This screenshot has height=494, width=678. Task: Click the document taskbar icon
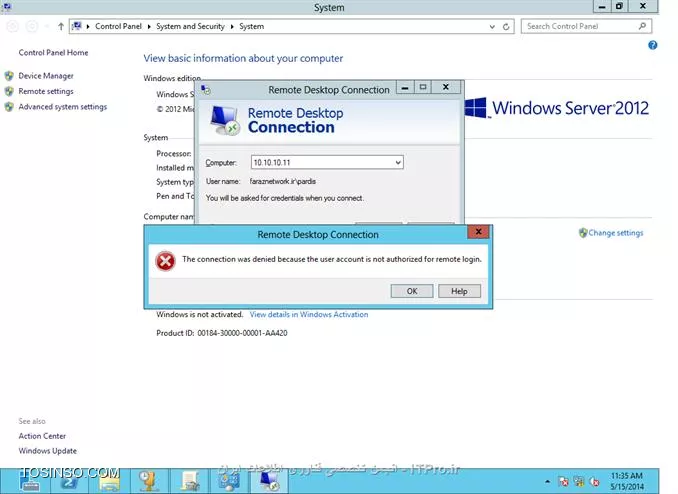tap(189, 481)
